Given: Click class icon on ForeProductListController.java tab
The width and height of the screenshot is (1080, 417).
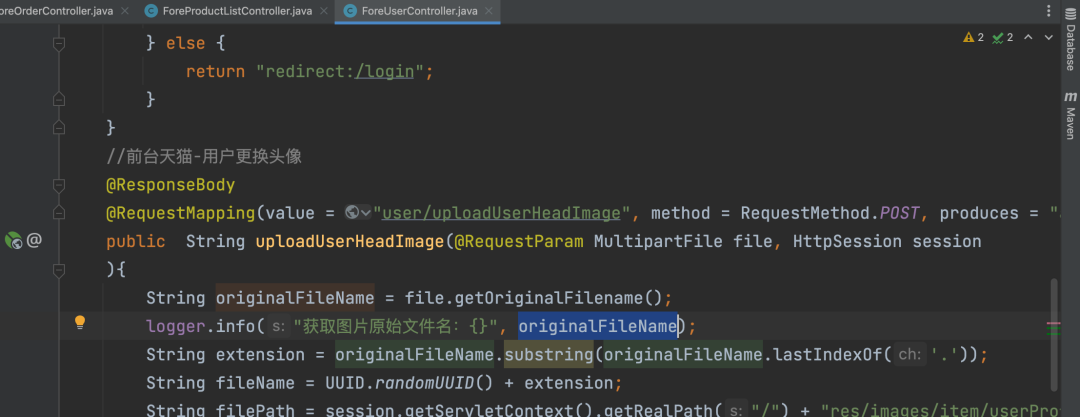Looking at the screenshot, I should tap(151, 11).
